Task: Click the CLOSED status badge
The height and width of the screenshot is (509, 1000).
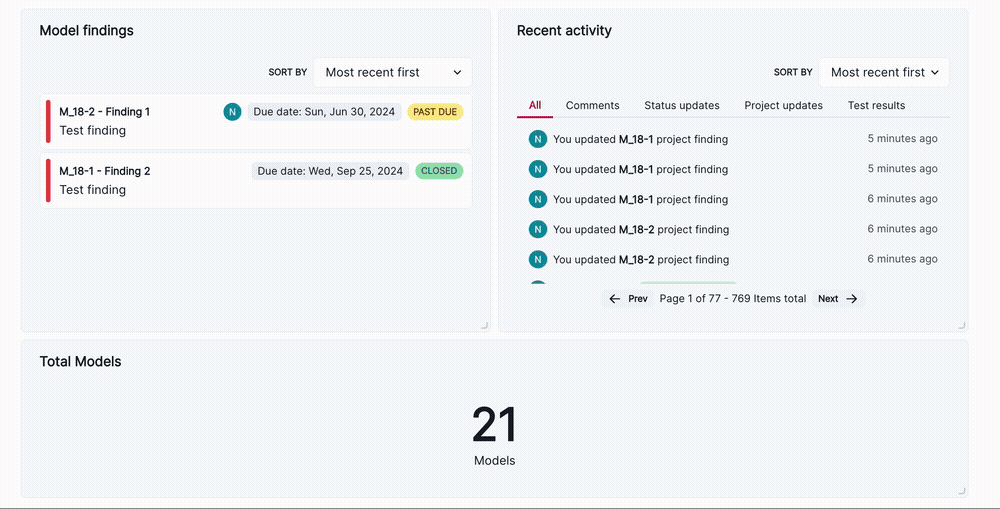Action: 439,171
